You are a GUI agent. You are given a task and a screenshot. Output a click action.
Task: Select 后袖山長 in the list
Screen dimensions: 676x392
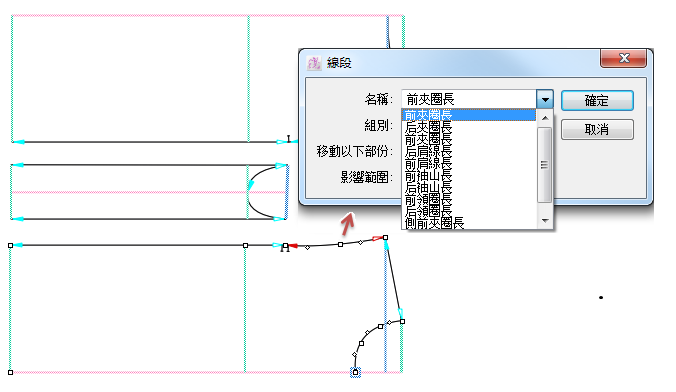pos(469,188)
